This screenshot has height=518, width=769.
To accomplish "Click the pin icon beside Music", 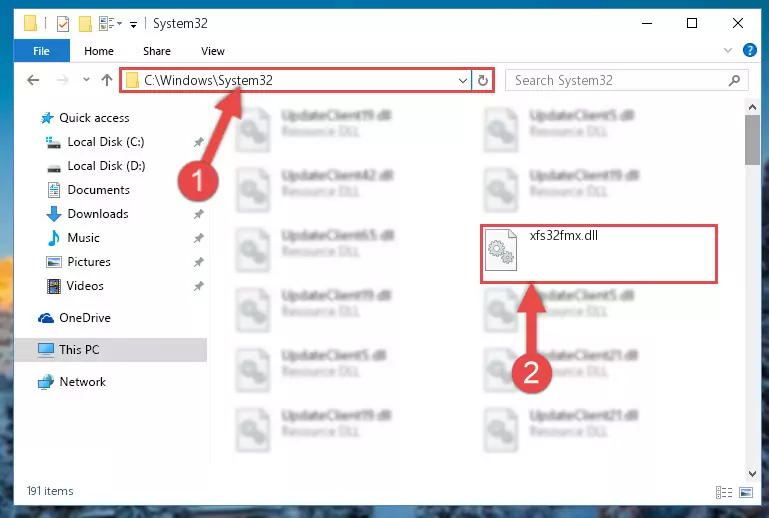I will click(198, 238).
